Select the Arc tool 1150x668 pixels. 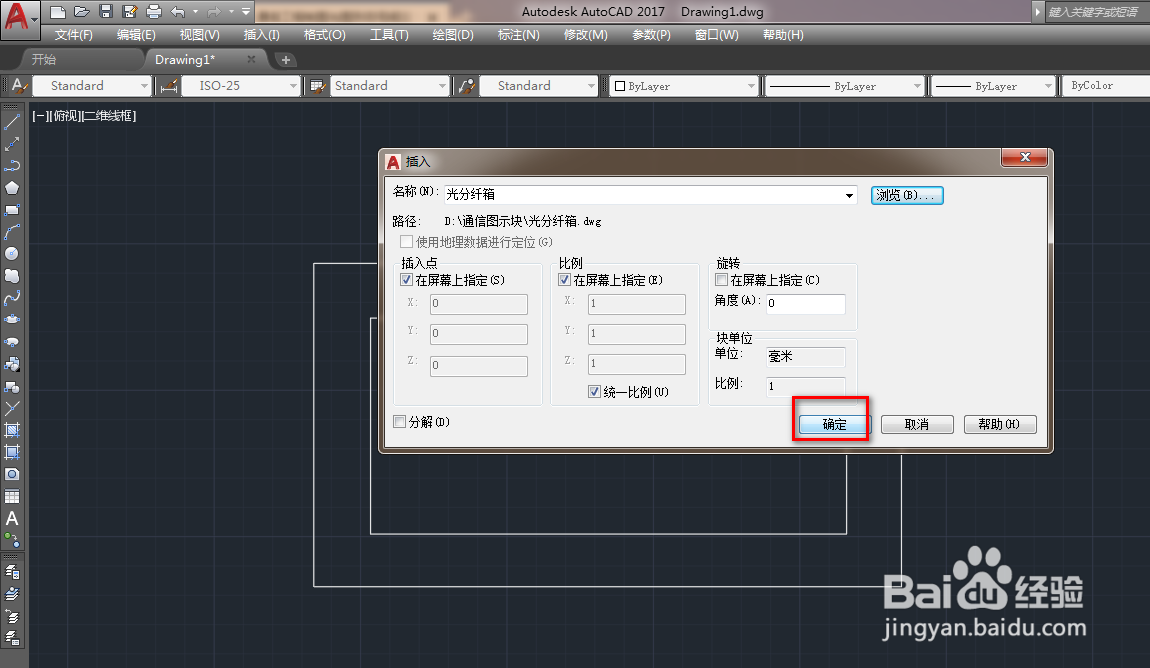pyautogui.click(x=12, y=232)
